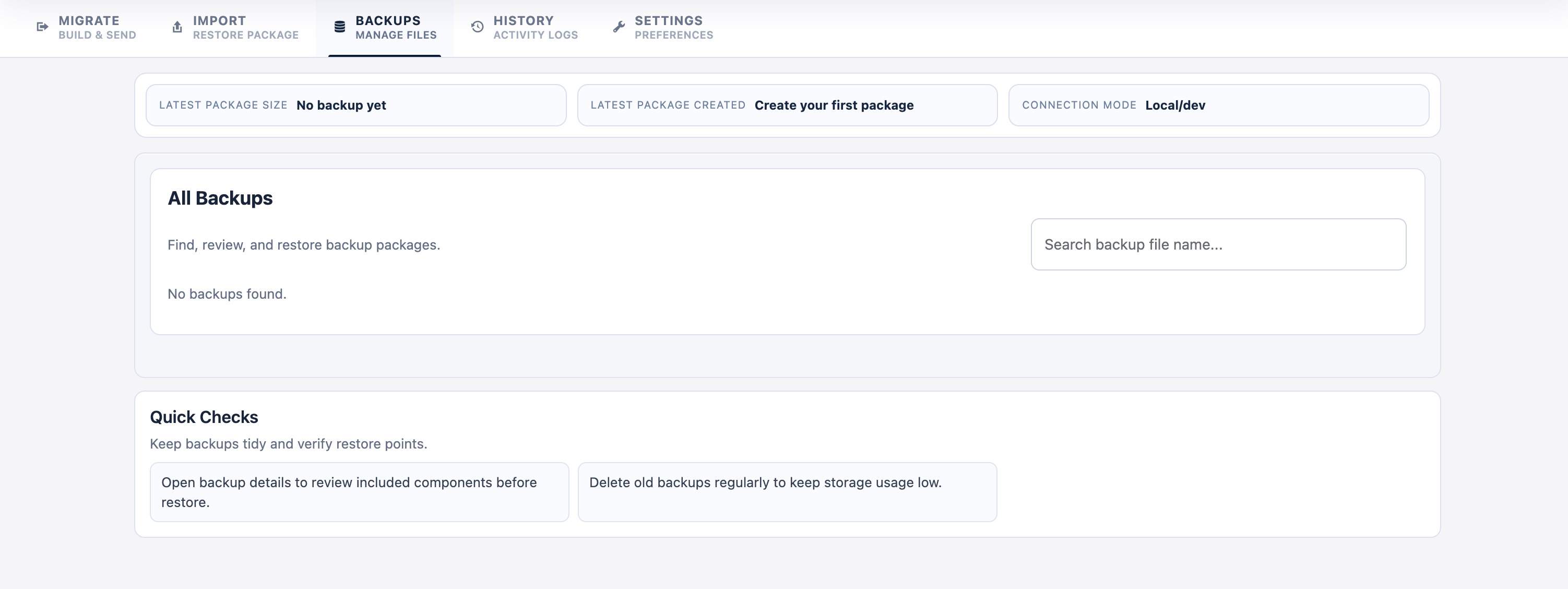The height and width of the screenshot is (589, 1568).
Task: Select the Connection Mode Local/dev card
Action: pos(1219,105)
